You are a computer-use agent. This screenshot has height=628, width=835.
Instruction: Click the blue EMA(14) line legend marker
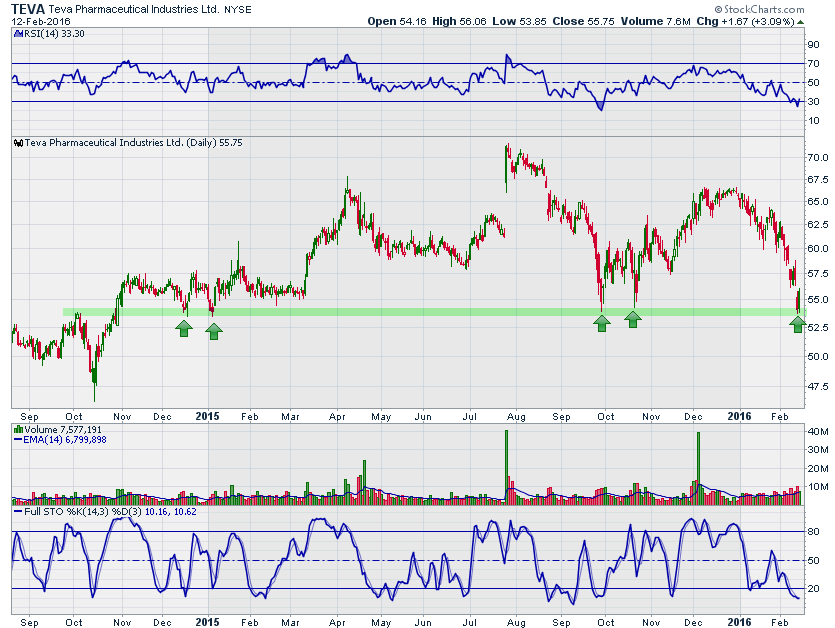[18, 439]
